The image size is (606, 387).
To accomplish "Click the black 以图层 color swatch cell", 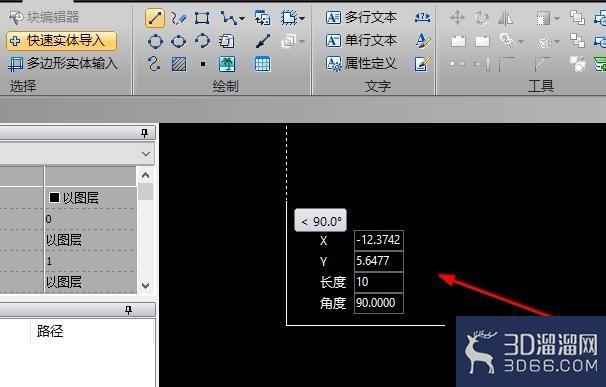I will [x=90, y=198].
